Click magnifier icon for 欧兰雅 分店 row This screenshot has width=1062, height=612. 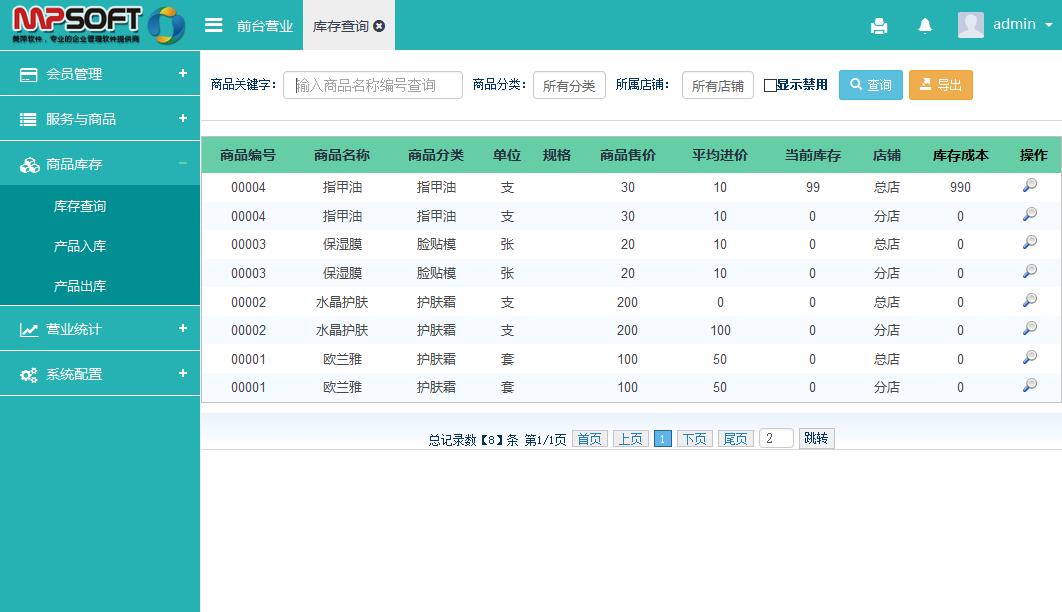[x=1029, y=386]
